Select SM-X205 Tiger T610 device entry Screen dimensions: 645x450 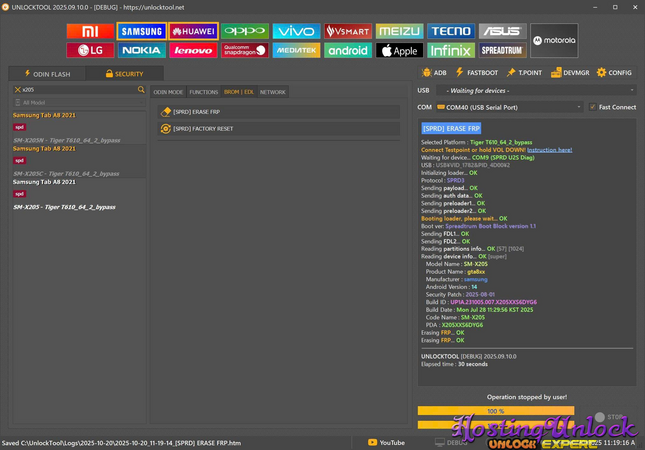coord(64,207)
